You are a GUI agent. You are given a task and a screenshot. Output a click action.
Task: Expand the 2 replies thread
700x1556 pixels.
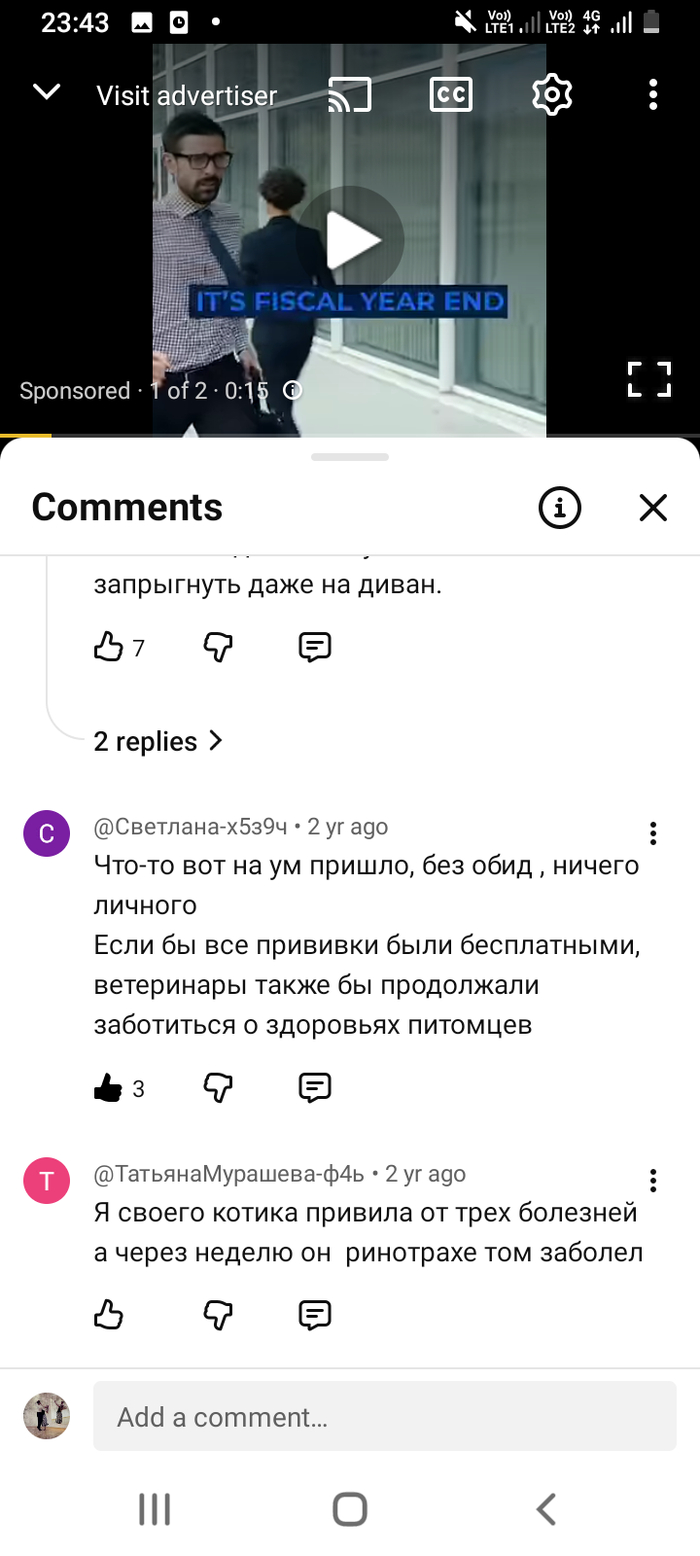tap(158, 741)
